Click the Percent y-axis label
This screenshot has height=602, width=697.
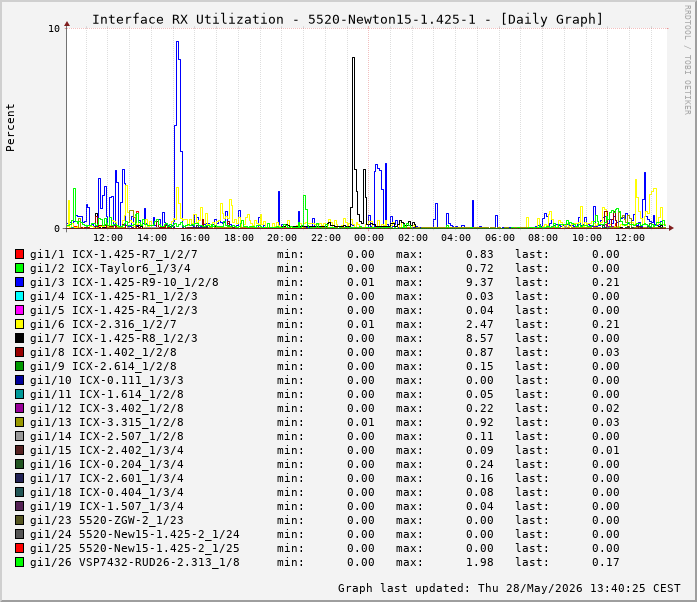click(10, 128)
